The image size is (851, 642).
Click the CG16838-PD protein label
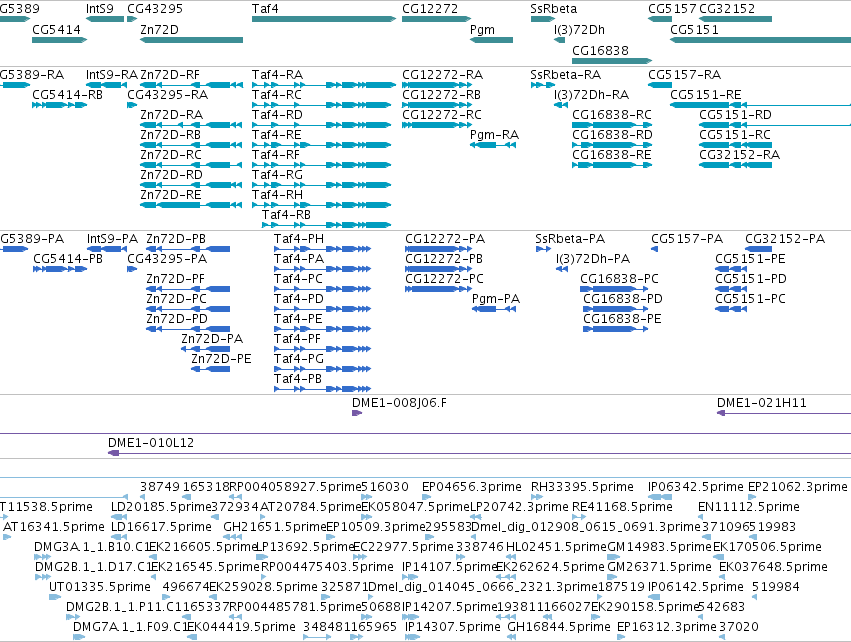coord(623,299)
